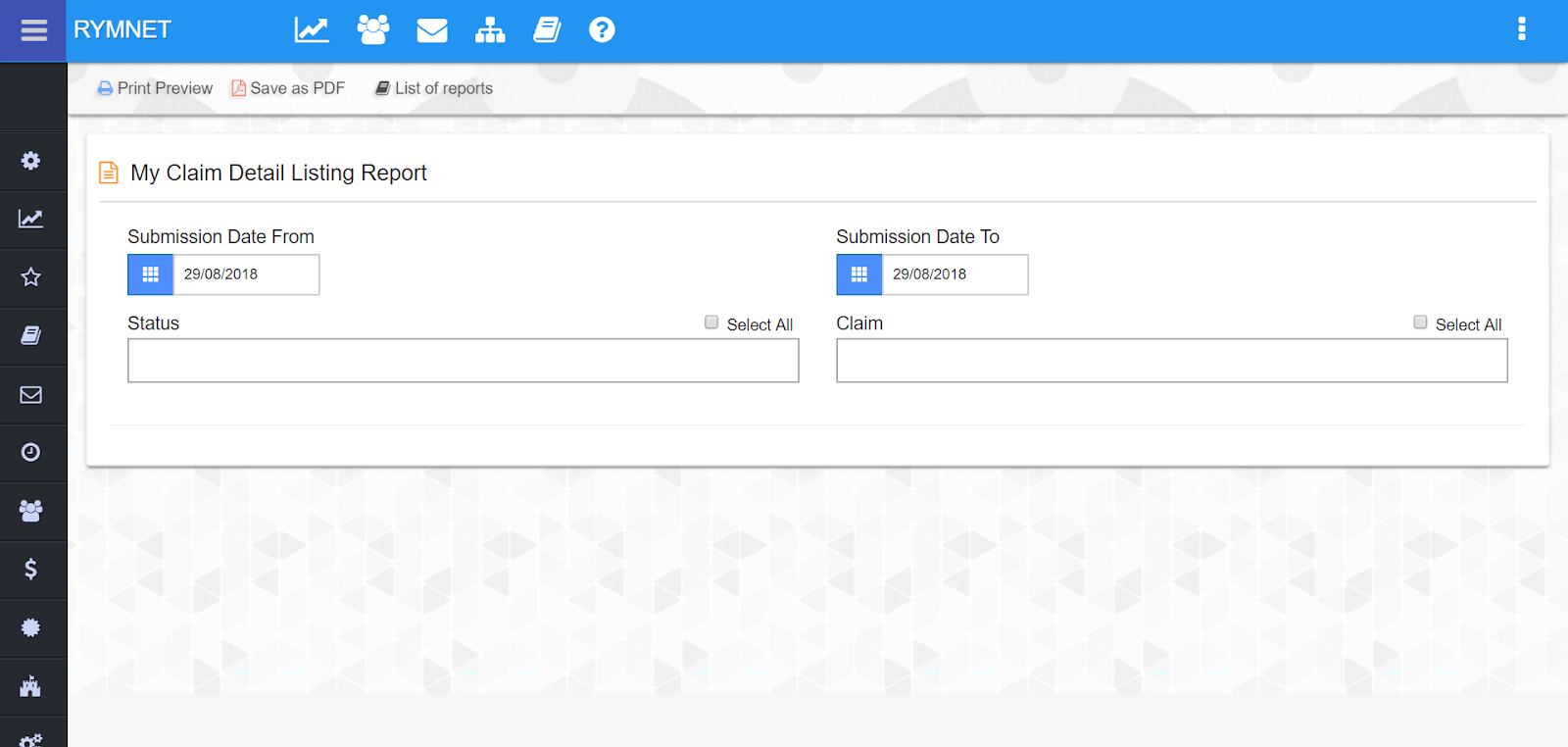Screen dimensions: 1568x747
Task: Open the mail envelope icon in navbar
Action: tap(432, 30)
